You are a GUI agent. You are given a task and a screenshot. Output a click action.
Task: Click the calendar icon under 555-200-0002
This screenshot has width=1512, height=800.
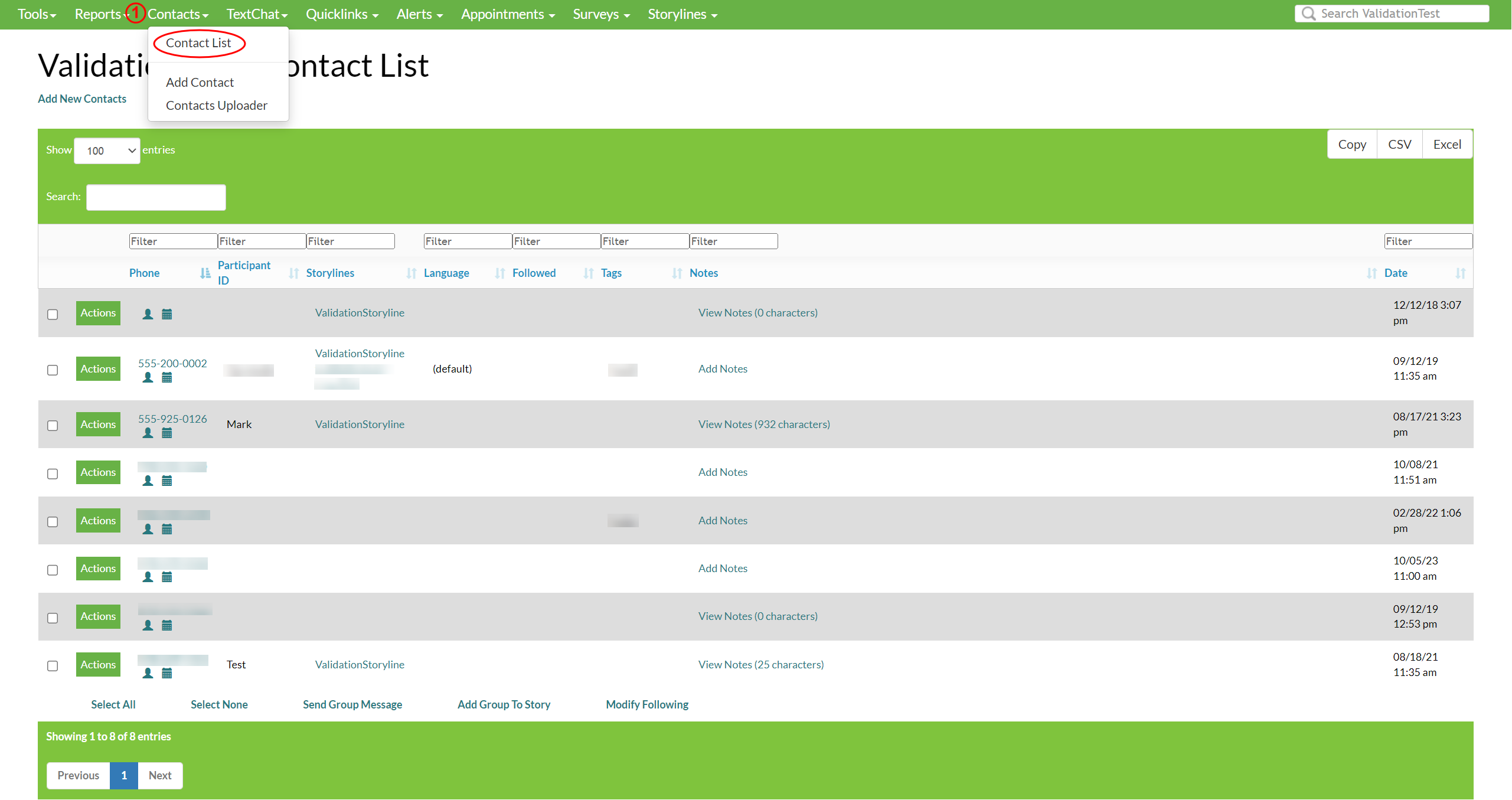(167, 377)
